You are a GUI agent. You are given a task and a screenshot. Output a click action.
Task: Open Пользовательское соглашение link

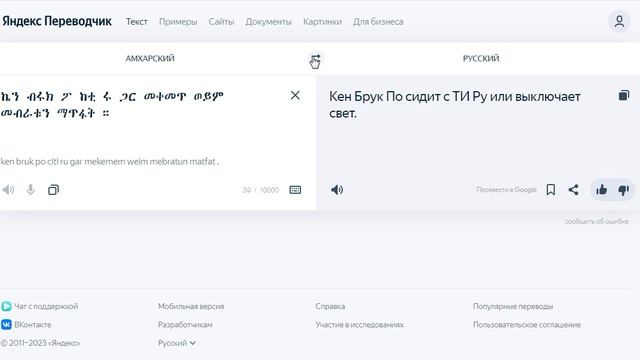(x=527, y=324)
